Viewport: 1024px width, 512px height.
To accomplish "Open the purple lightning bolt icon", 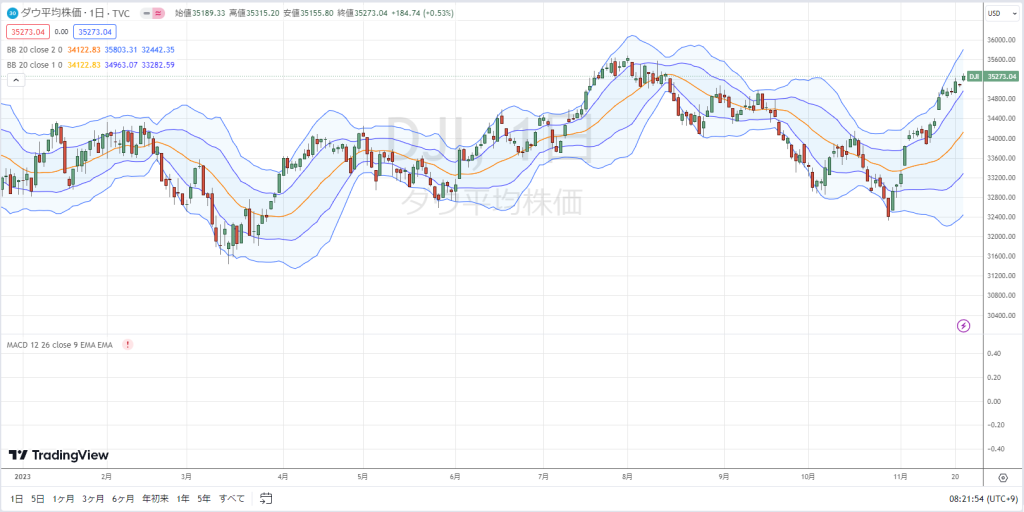I will tap(964, 325).
